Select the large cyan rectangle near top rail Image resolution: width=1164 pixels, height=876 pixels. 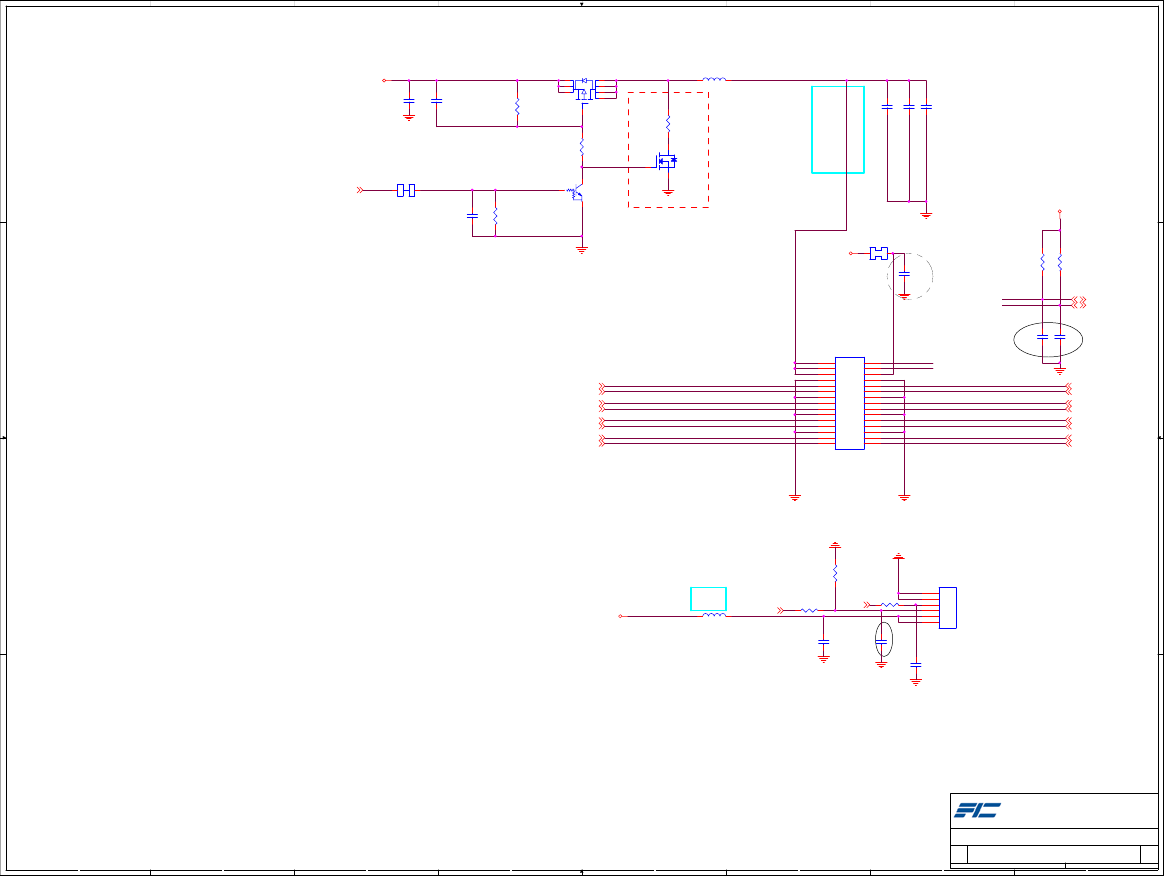coord(838,130)
